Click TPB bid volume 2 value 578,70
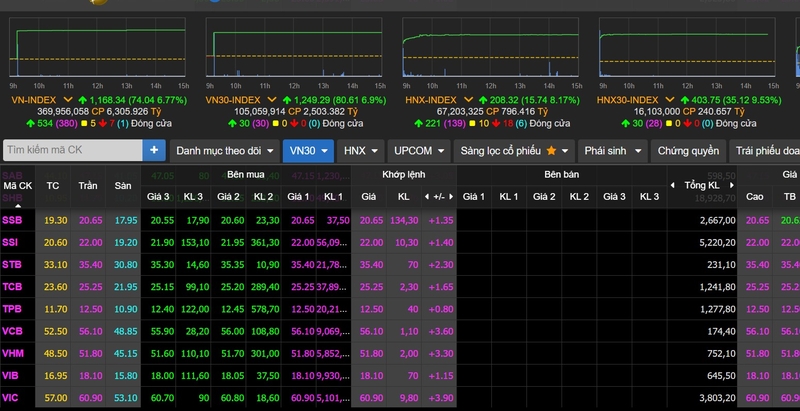The height and width of the screenshot is (411, 800). pyautogui.click(x=265, y=309)
